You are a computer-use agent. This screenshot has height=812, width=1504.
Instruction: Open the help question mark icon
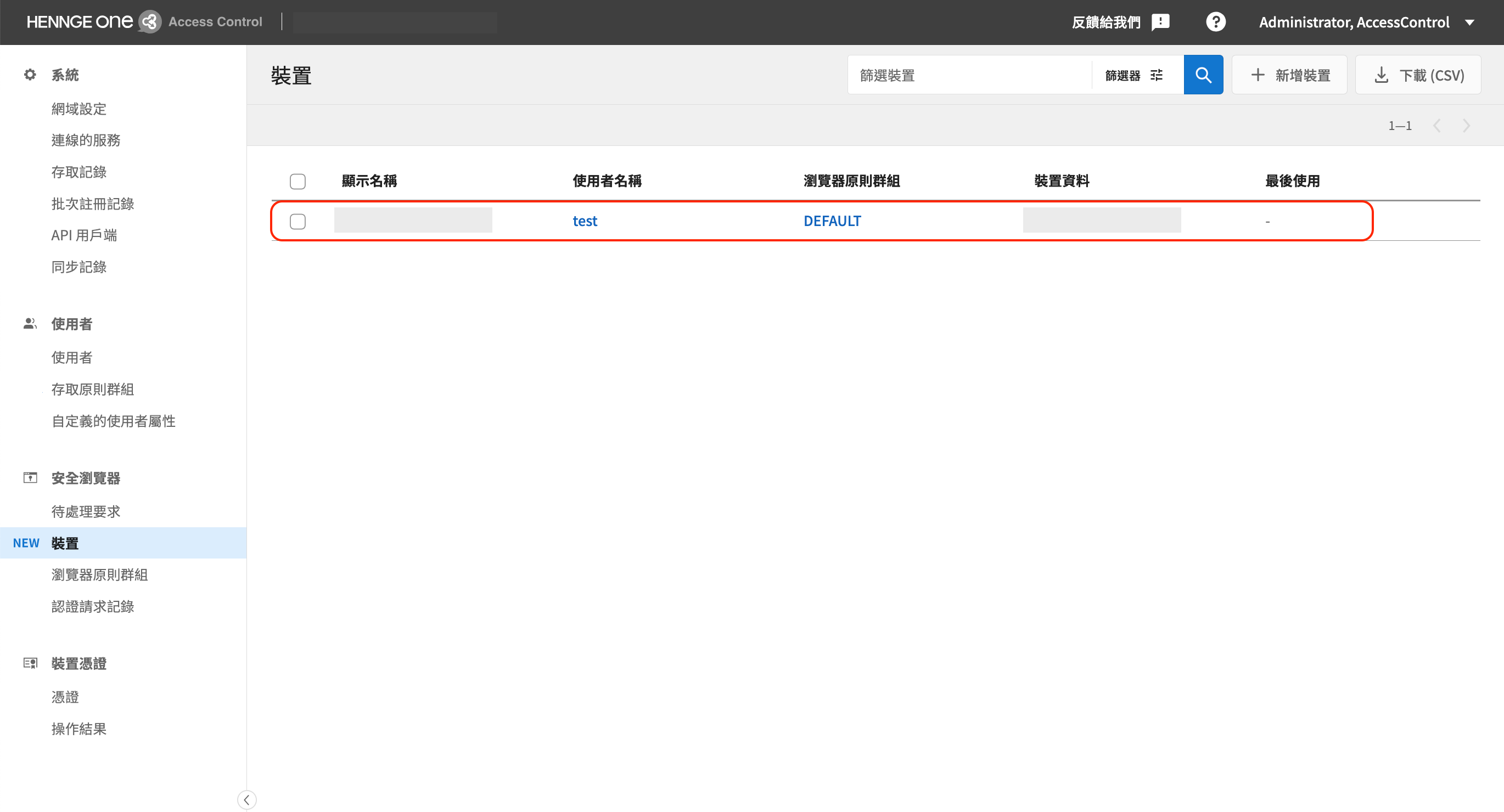pos(1216,22)
